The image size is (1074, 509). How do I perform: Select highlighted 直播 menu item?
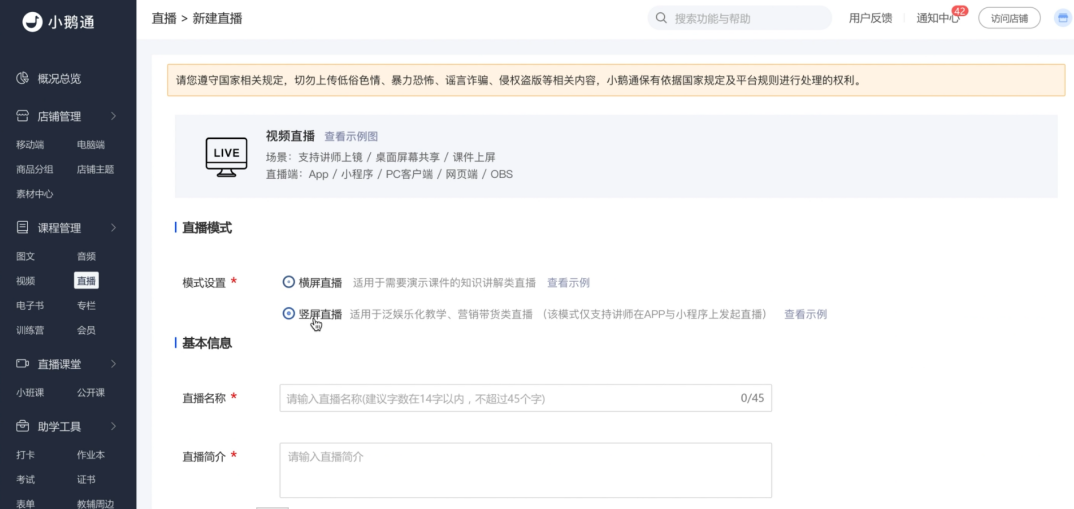coord(86,281)
